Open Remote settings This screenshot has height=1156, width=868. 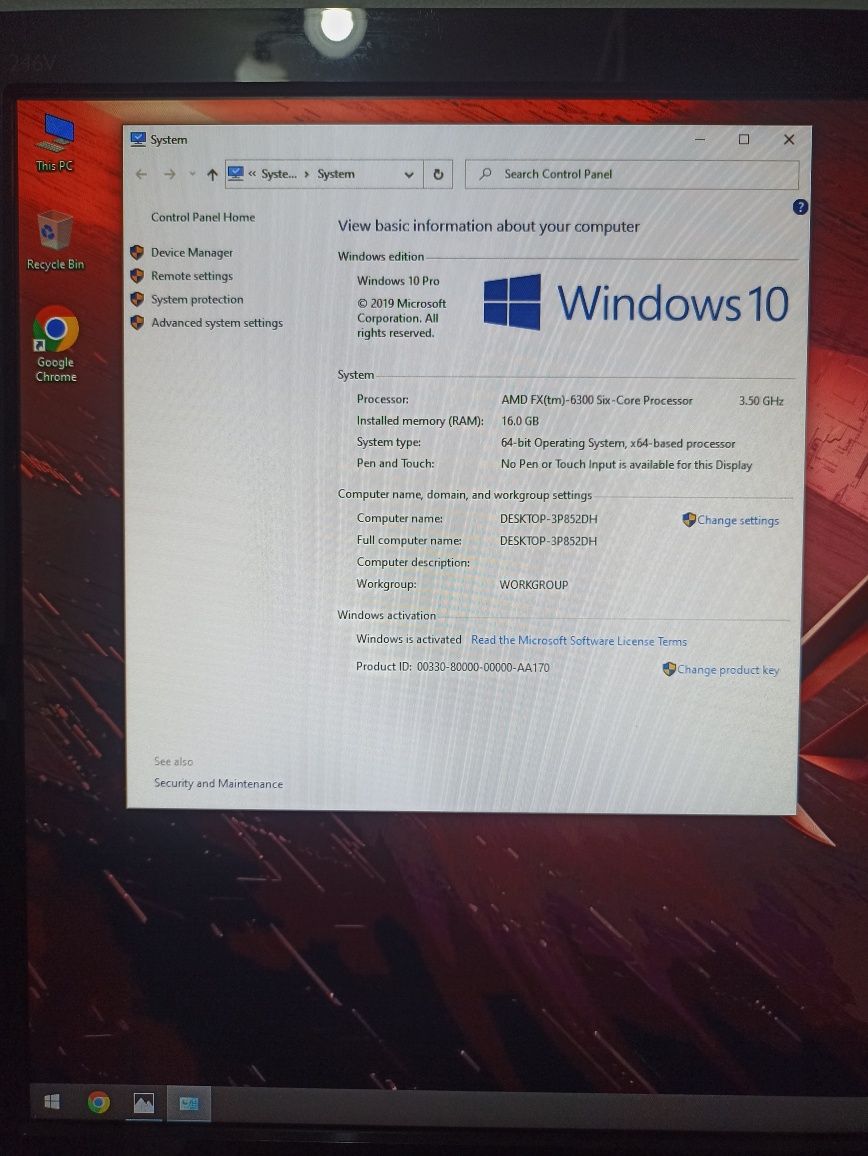pyautogui.click(x=192, y=276)
